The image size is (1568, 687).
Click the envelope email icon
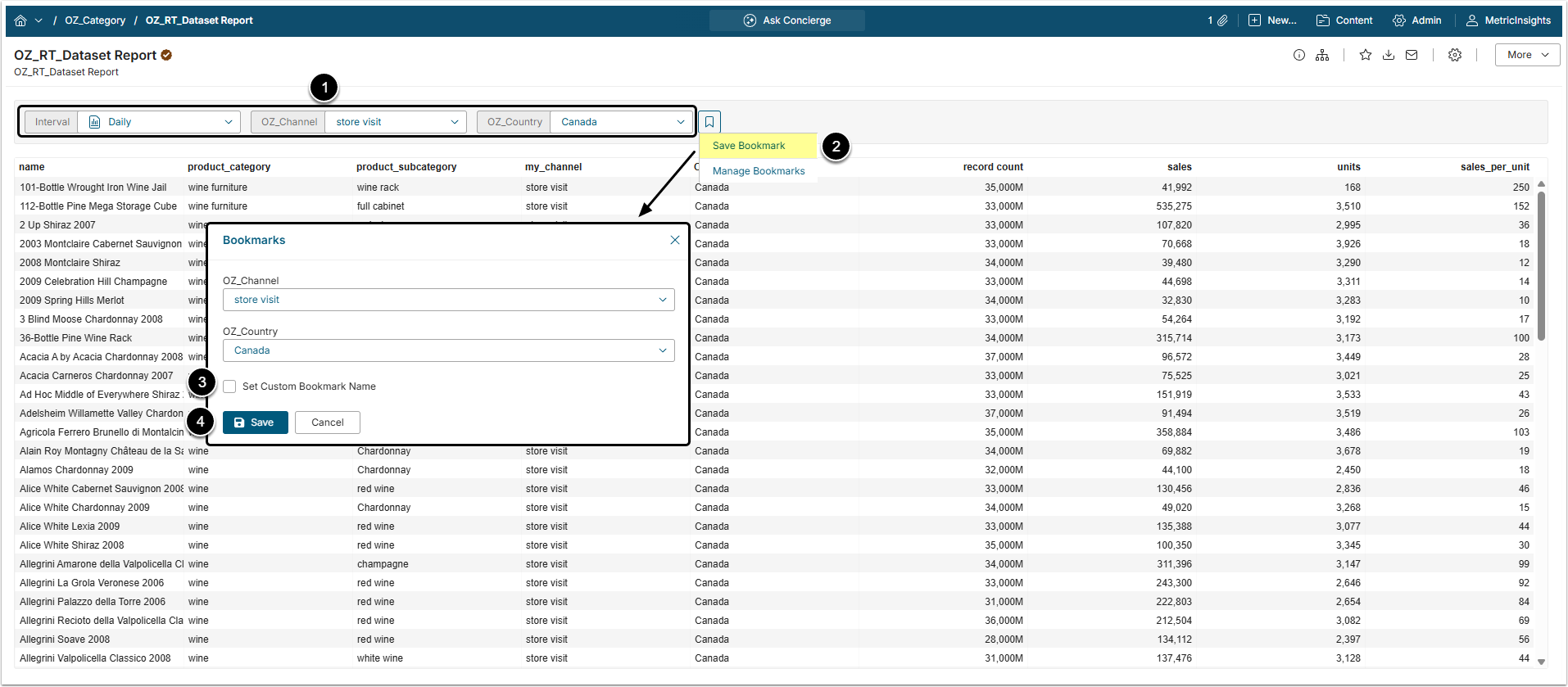pyautogui.click(x=1412, y=55)
